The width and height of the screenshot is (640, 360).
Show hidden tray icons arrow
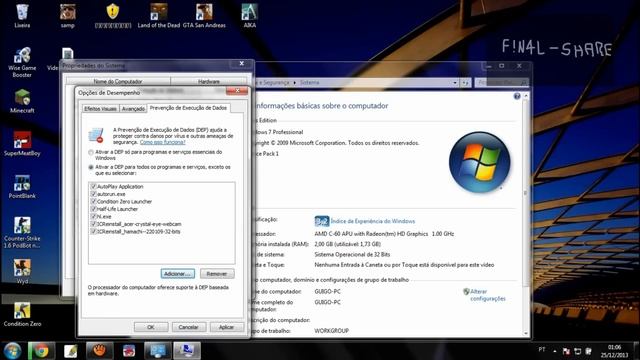tap(555, 351)
